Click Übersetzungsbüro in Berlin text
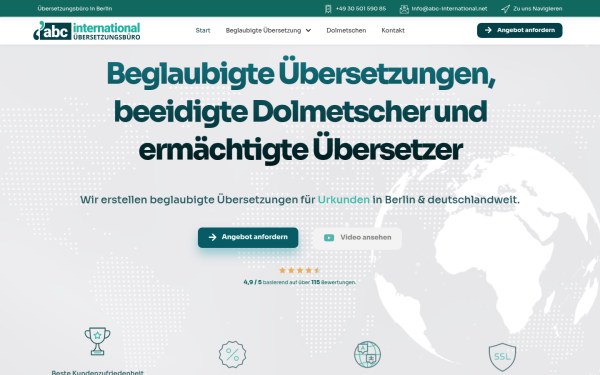 (x=75, y=8)
